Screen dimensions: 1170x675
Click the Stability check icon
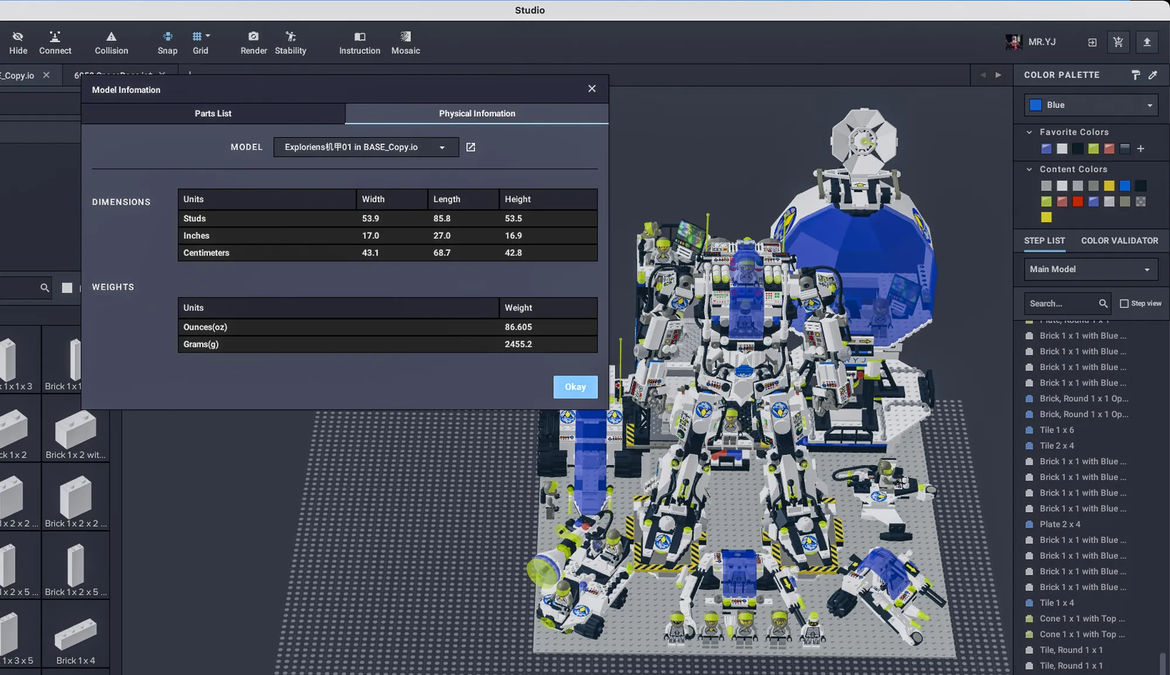tap(290, 42)
